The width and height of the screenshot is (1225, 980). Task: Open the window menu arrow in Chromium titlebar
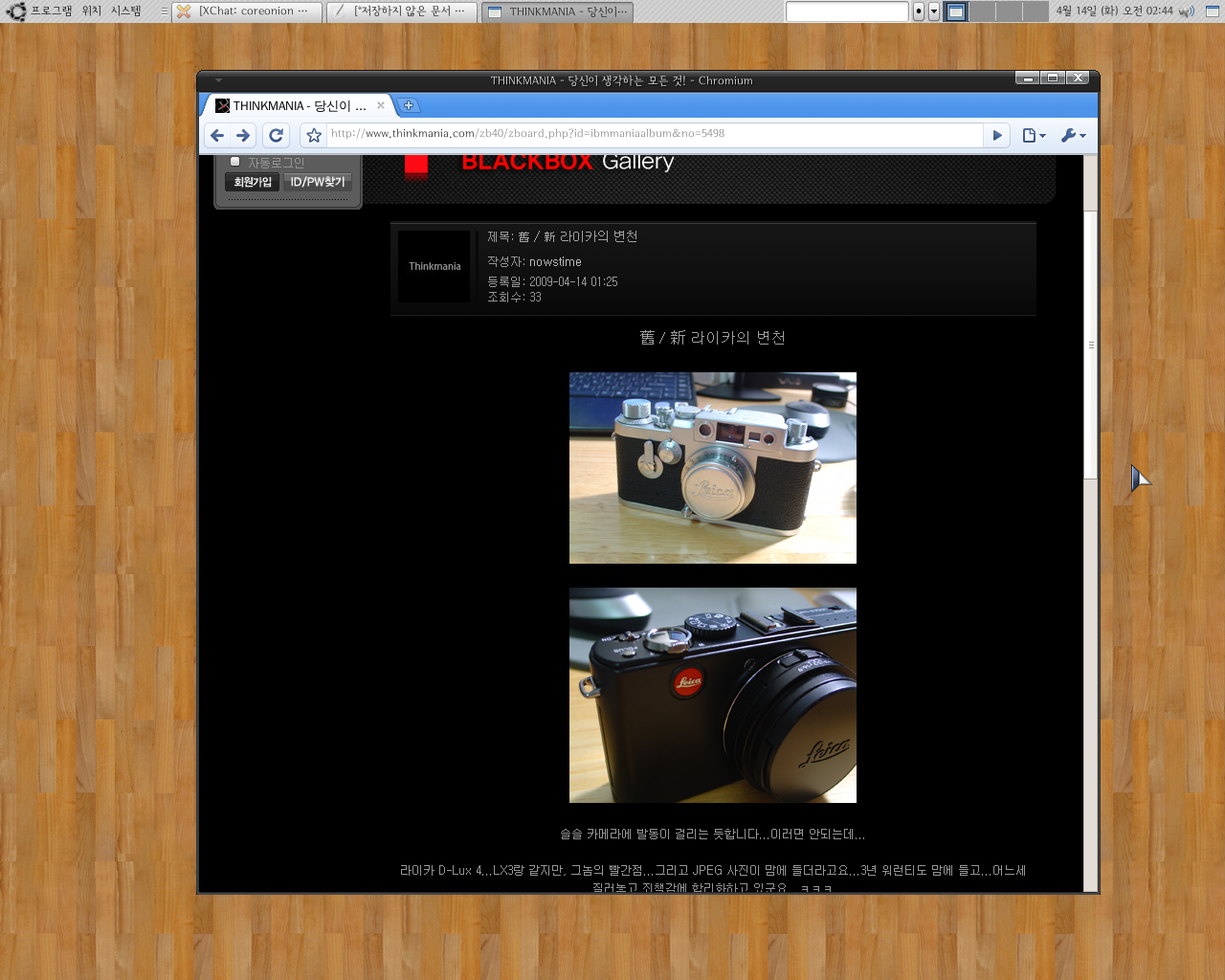point(218,80)
